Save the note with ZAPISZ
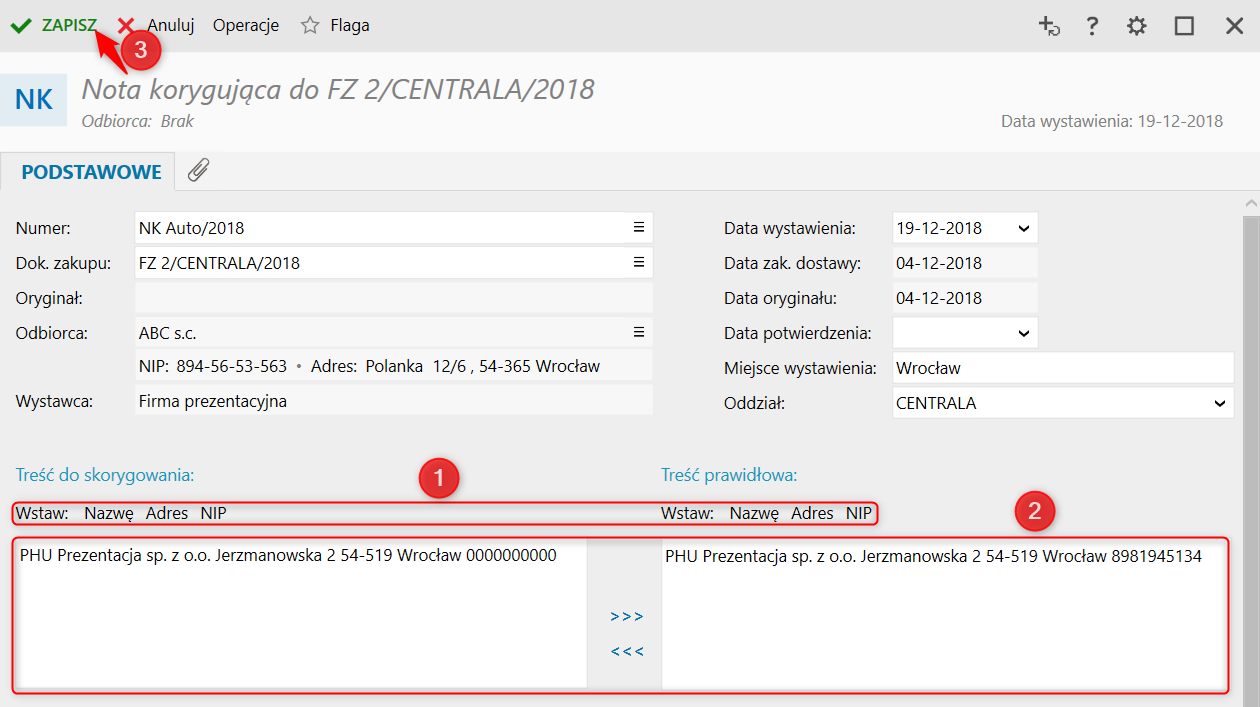Viewport: 1260px width, 707px height. pos(69,26)
